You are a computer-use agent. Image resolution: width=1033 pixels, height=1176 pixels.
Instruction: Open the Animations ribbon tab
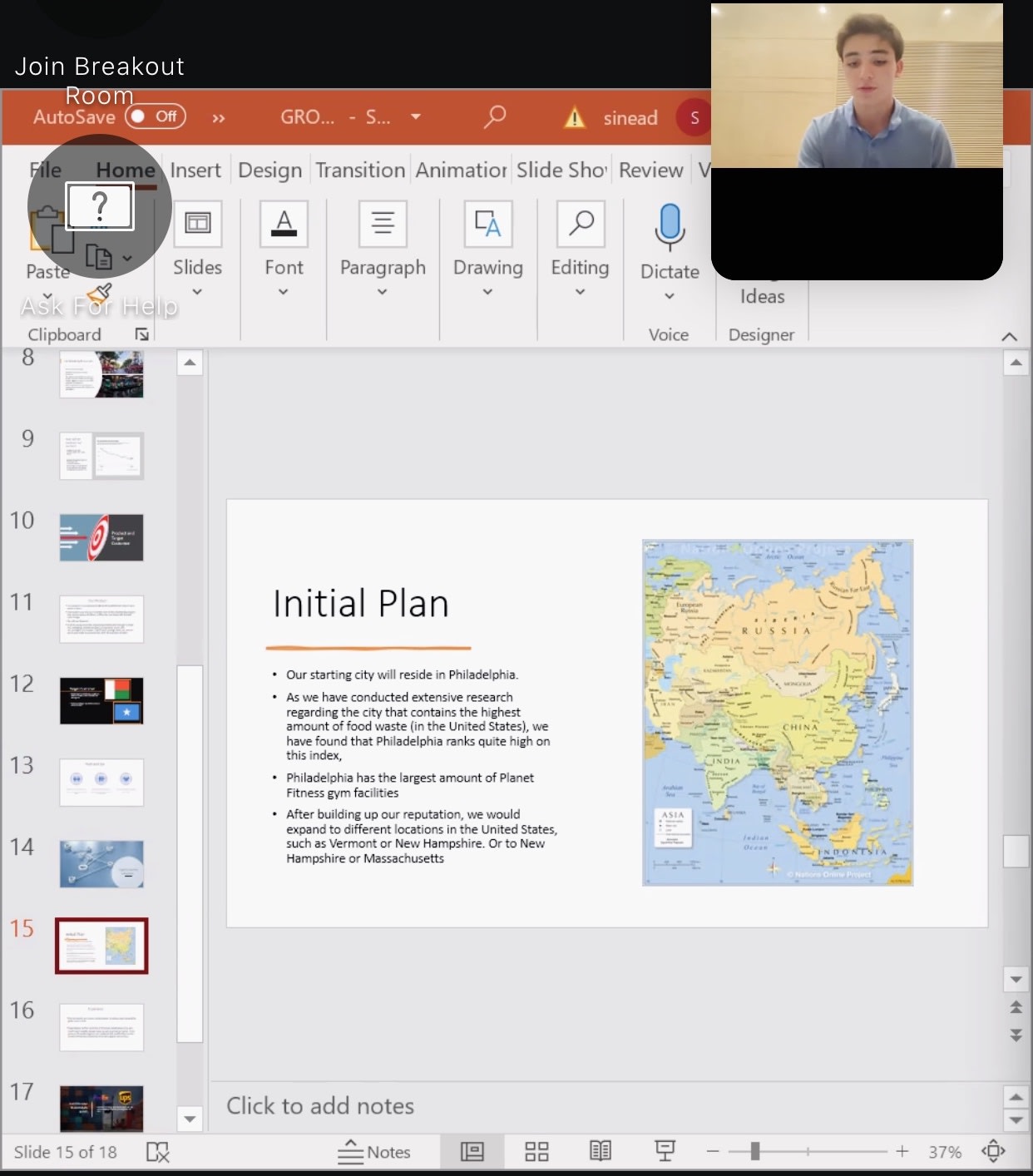pos(461,170)
